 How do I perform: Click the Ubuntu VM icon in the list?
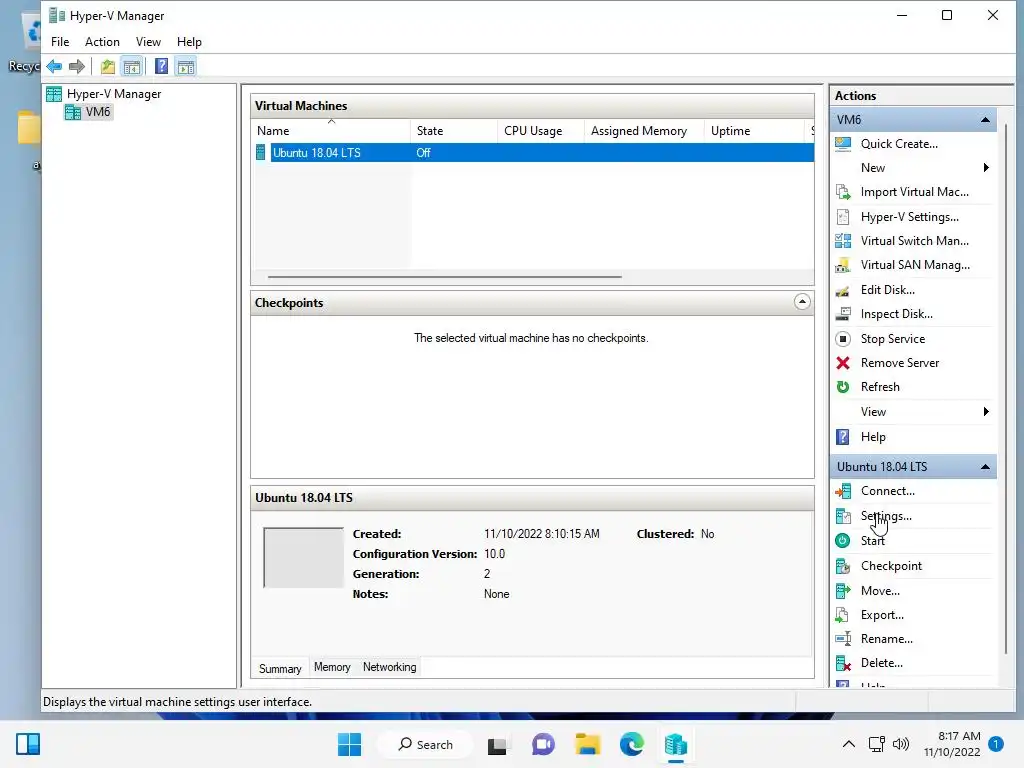[261, 153]
